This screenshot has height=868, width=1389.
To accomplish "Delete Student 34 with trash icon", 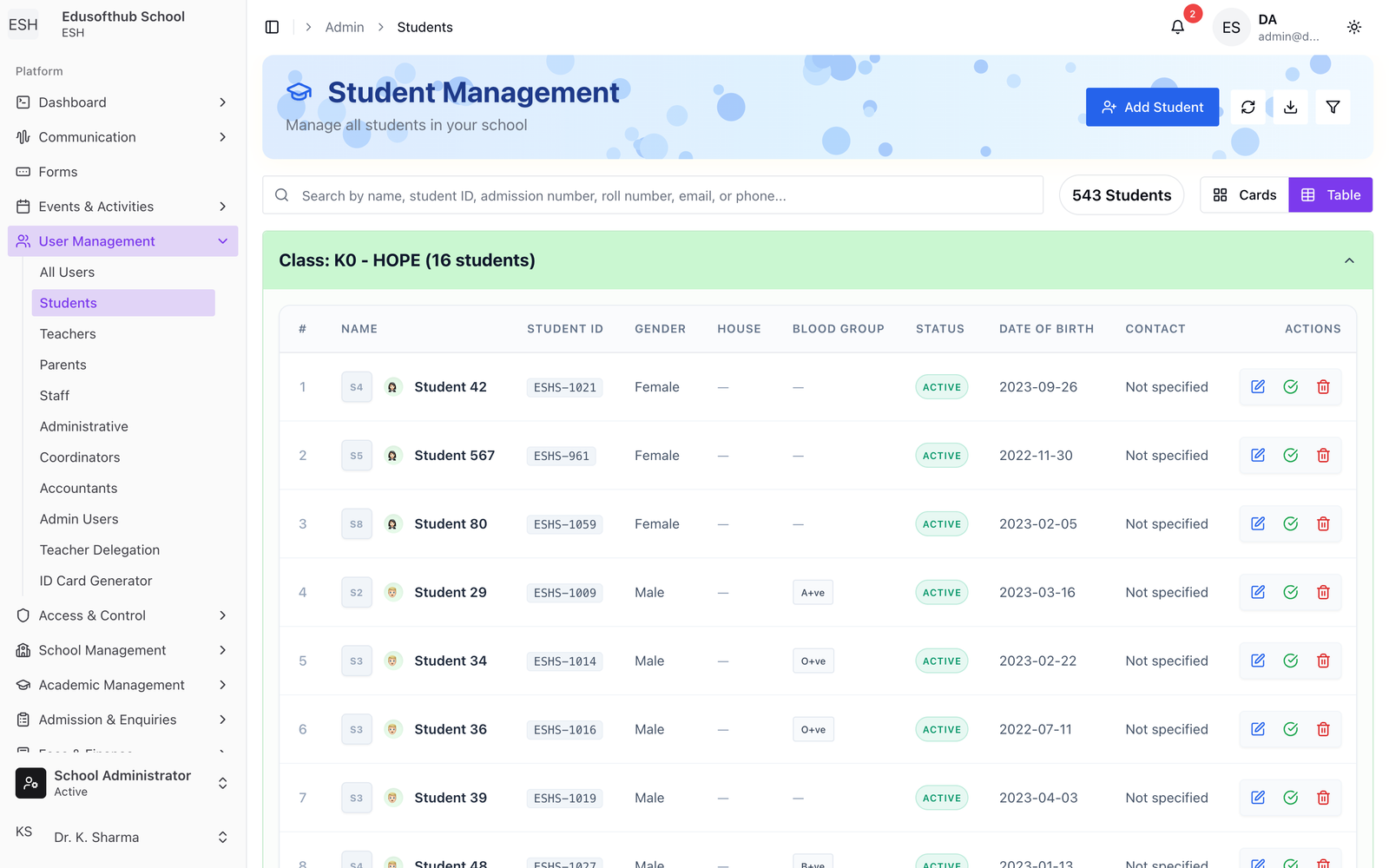I will click(1323, 661).
